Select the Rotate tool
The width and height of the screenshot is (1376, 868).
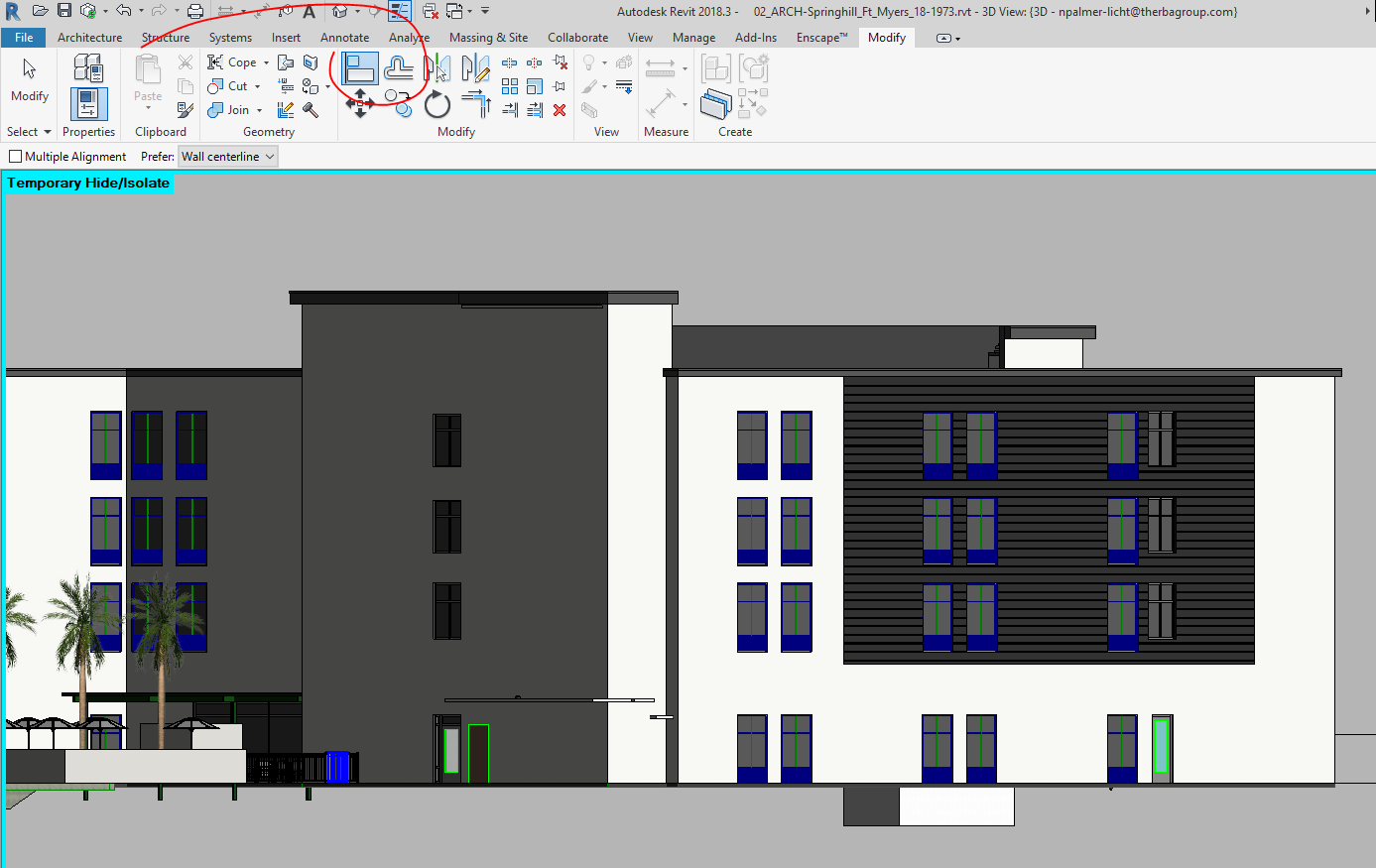coord(438,103)
